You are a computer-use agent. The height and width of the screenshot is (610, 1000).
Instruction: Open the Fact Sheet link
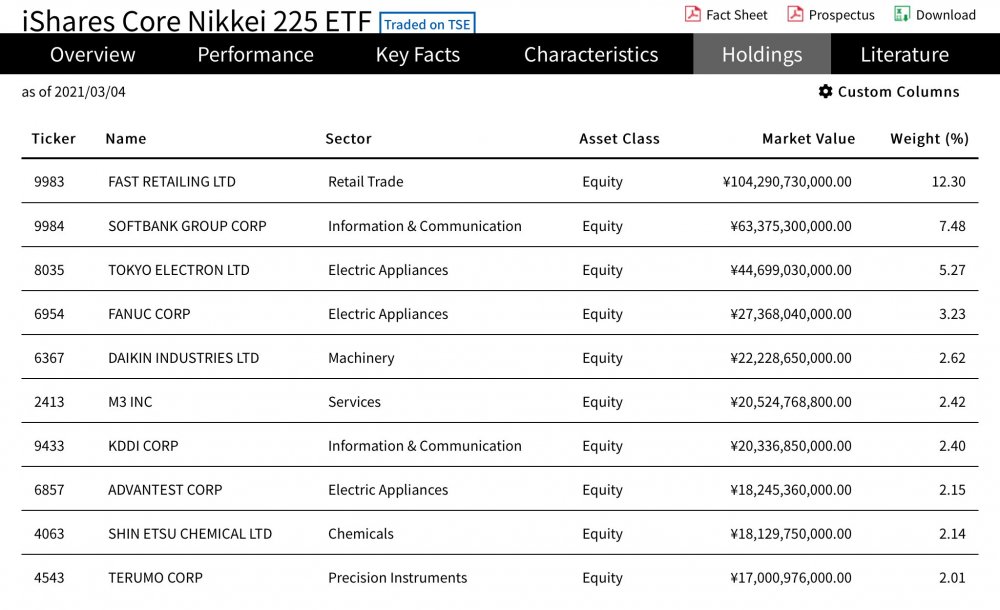click(737, 15)
